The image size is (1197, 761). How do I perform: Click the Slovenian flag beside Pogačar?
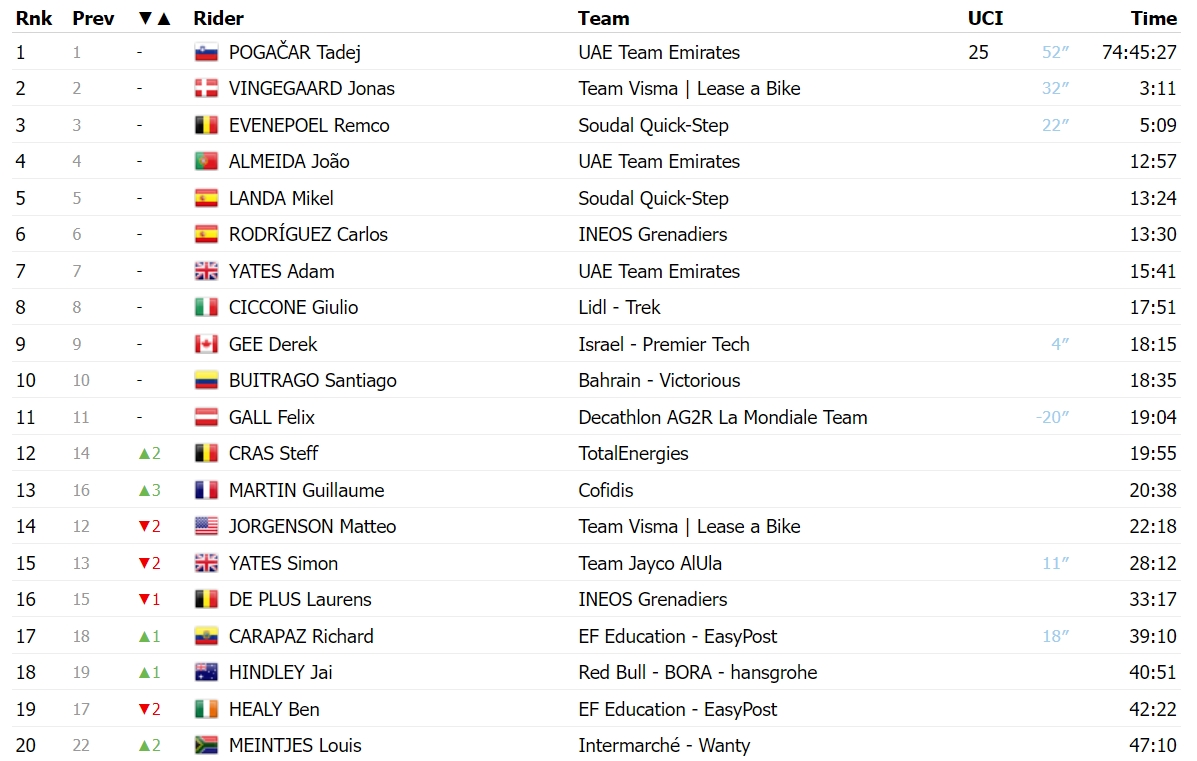click(206, 53)
